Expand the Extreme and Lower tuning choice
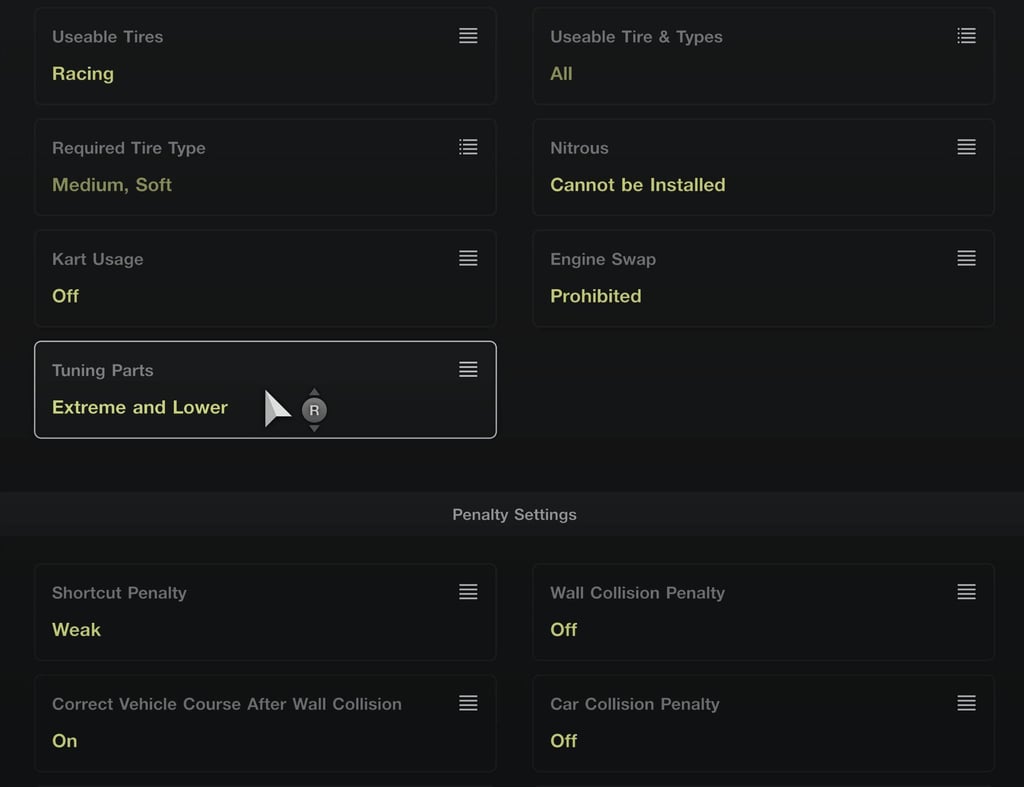 [x=140, y=407]
